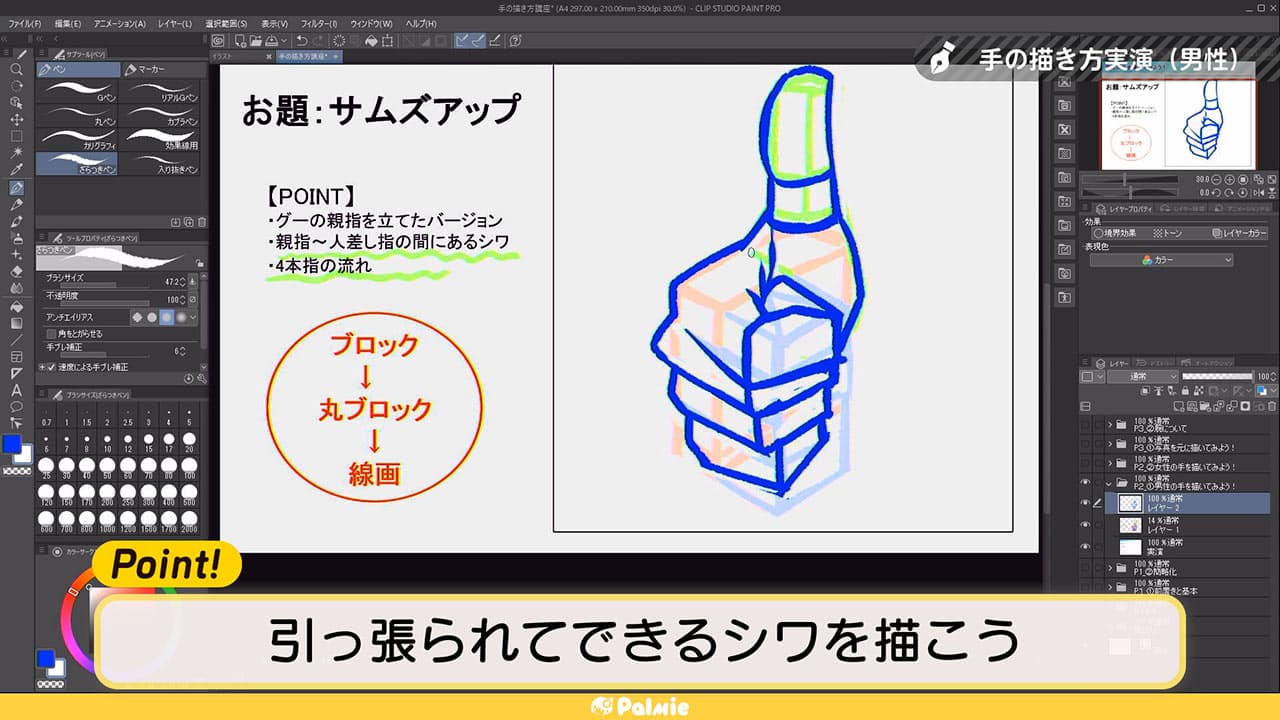Click New layer folder icon
1280x720 pixels.
[1206, 407]
